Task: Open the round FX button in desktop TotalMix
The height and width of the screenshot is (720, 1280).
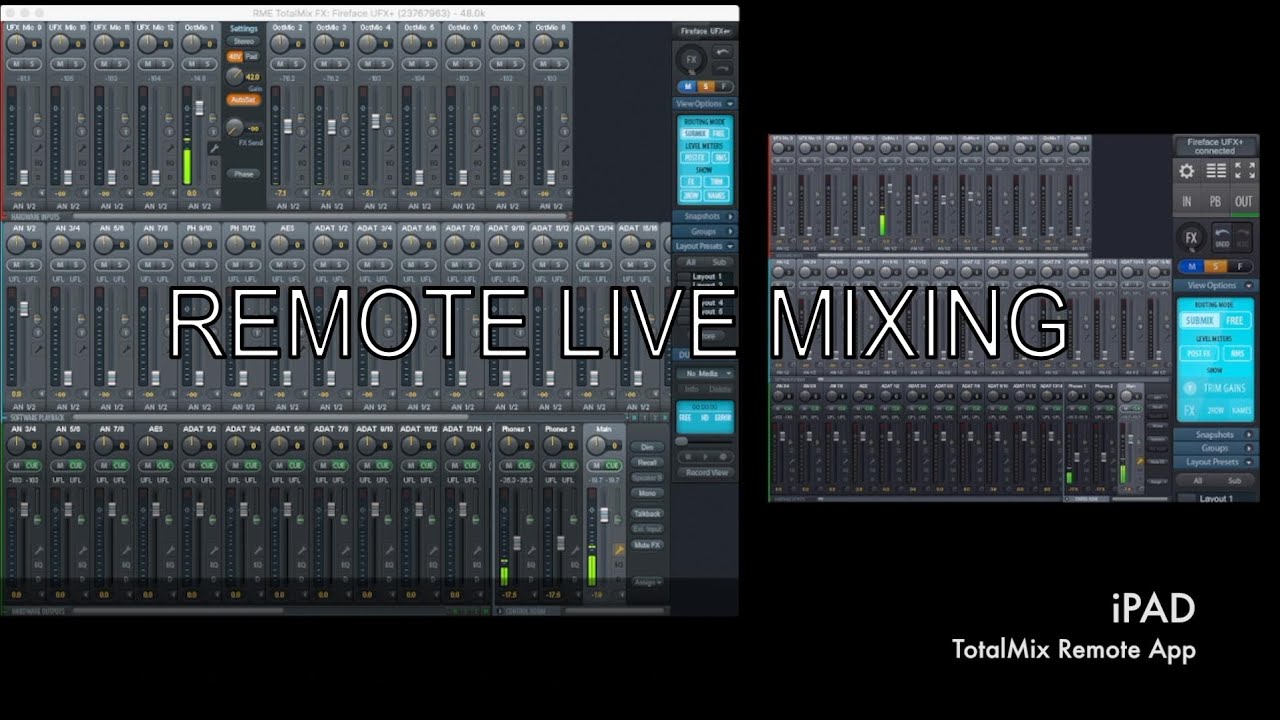Action: click(x=691, y=60)
